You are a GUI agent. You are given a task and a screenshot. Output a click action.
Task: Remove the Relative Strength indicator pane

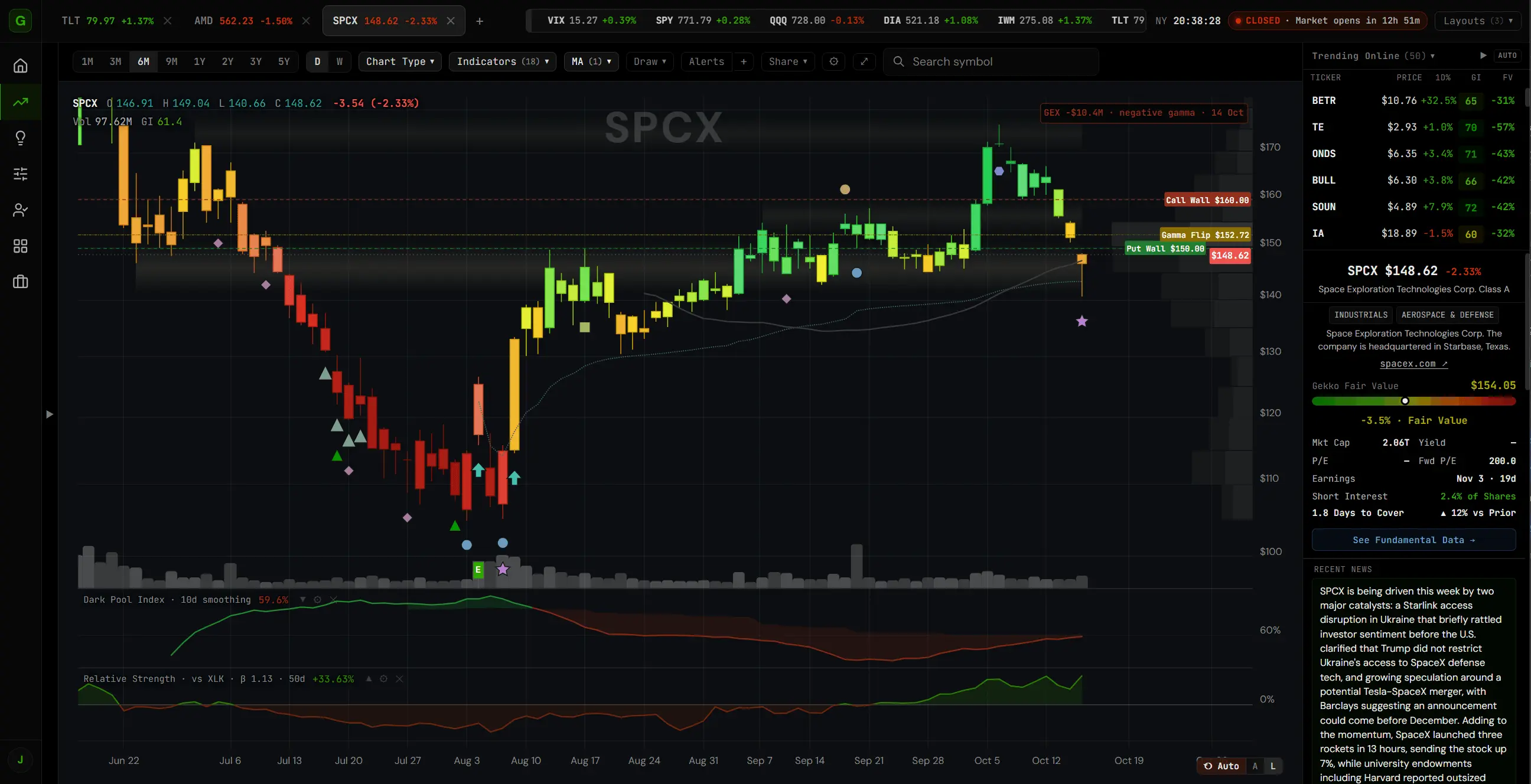[399, 678]
